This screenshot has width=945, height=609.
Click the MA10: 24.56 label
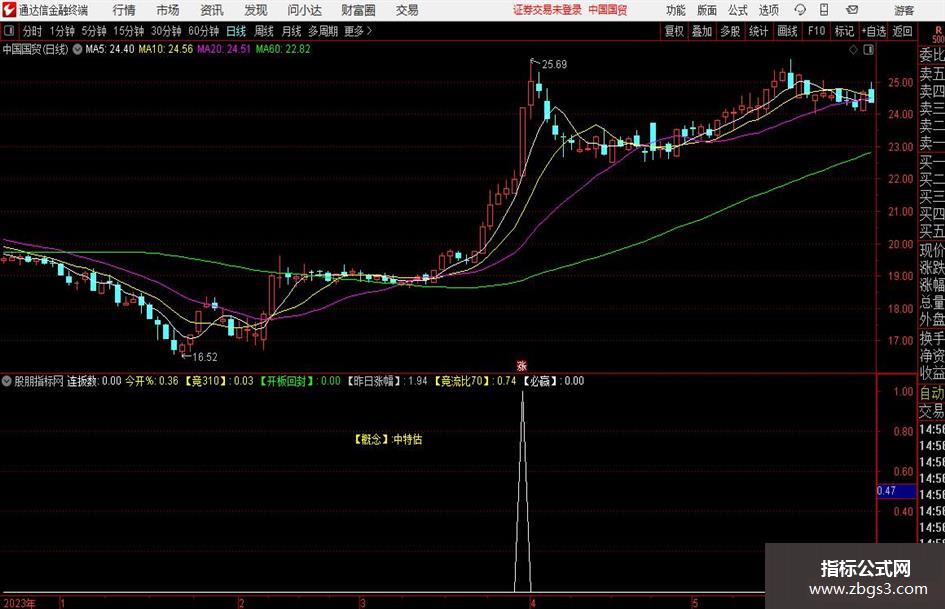(x=166, y=49)
